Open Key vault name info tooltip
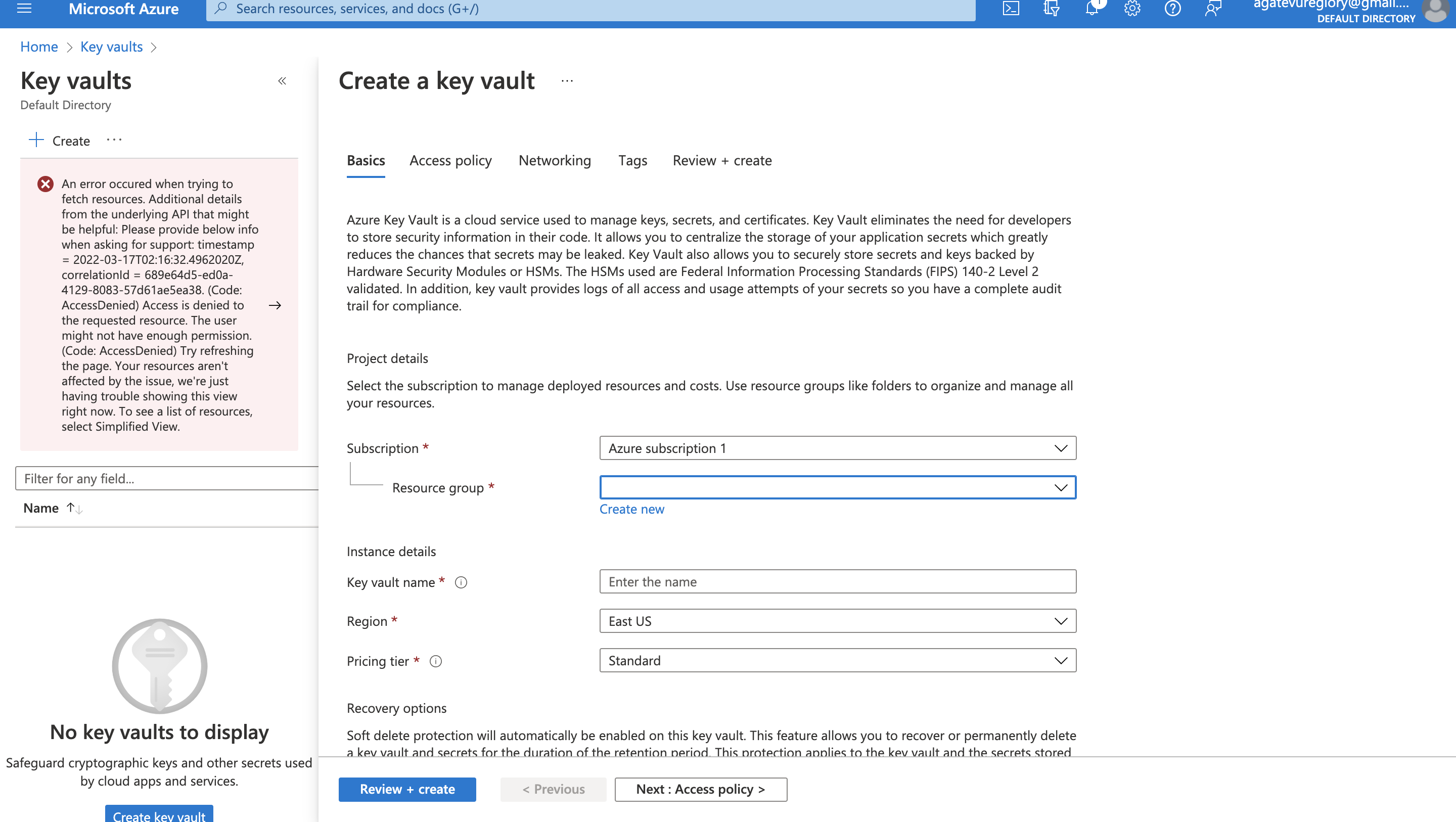The image size is (1456, 822). click(x=461, y=582)
